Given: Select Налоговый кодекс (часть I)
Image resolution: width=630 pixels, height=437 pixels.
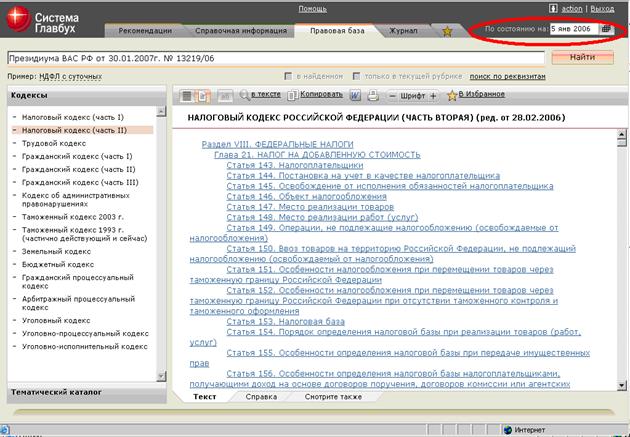Looking at the screenshot, I should click(73, 117).
